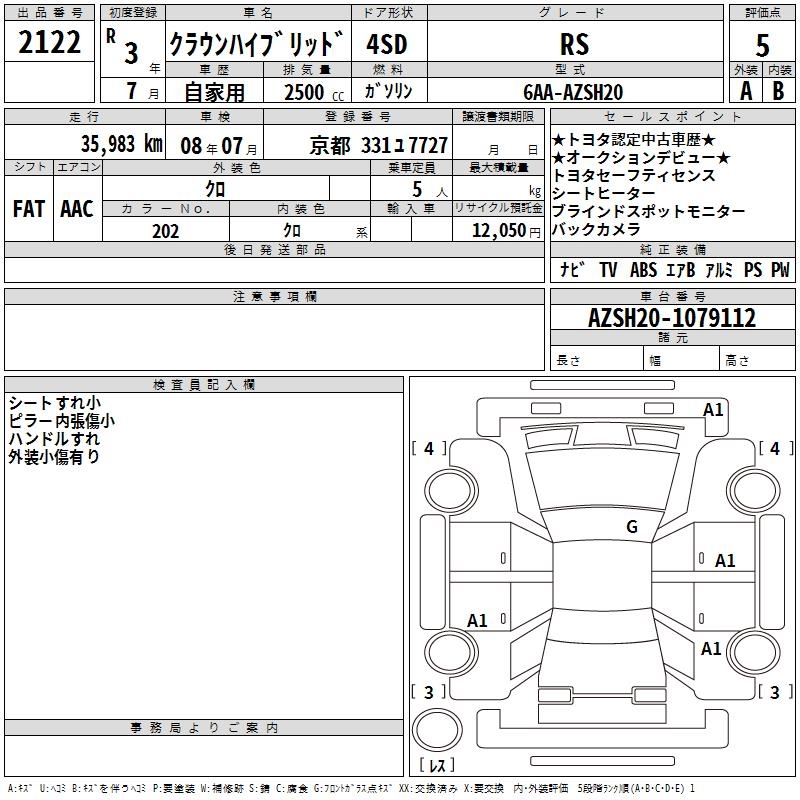Click the 検査員記入欄 header
Viewport: 800px width, 800px height.
pos(204,385)
